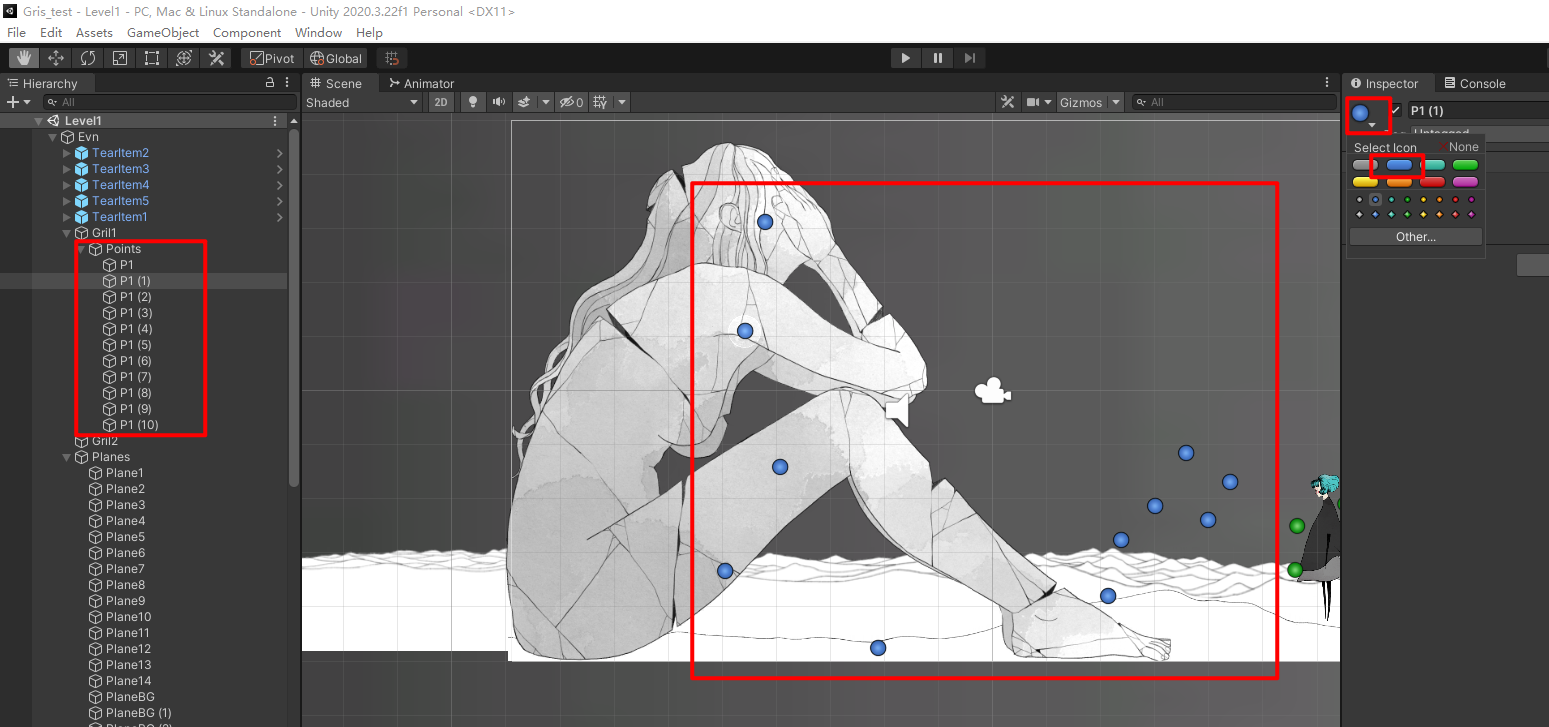Viewport: 1549px width, 727px height.
Task: Toggle Hierarchy panel lock
Action: coord(269,83)
